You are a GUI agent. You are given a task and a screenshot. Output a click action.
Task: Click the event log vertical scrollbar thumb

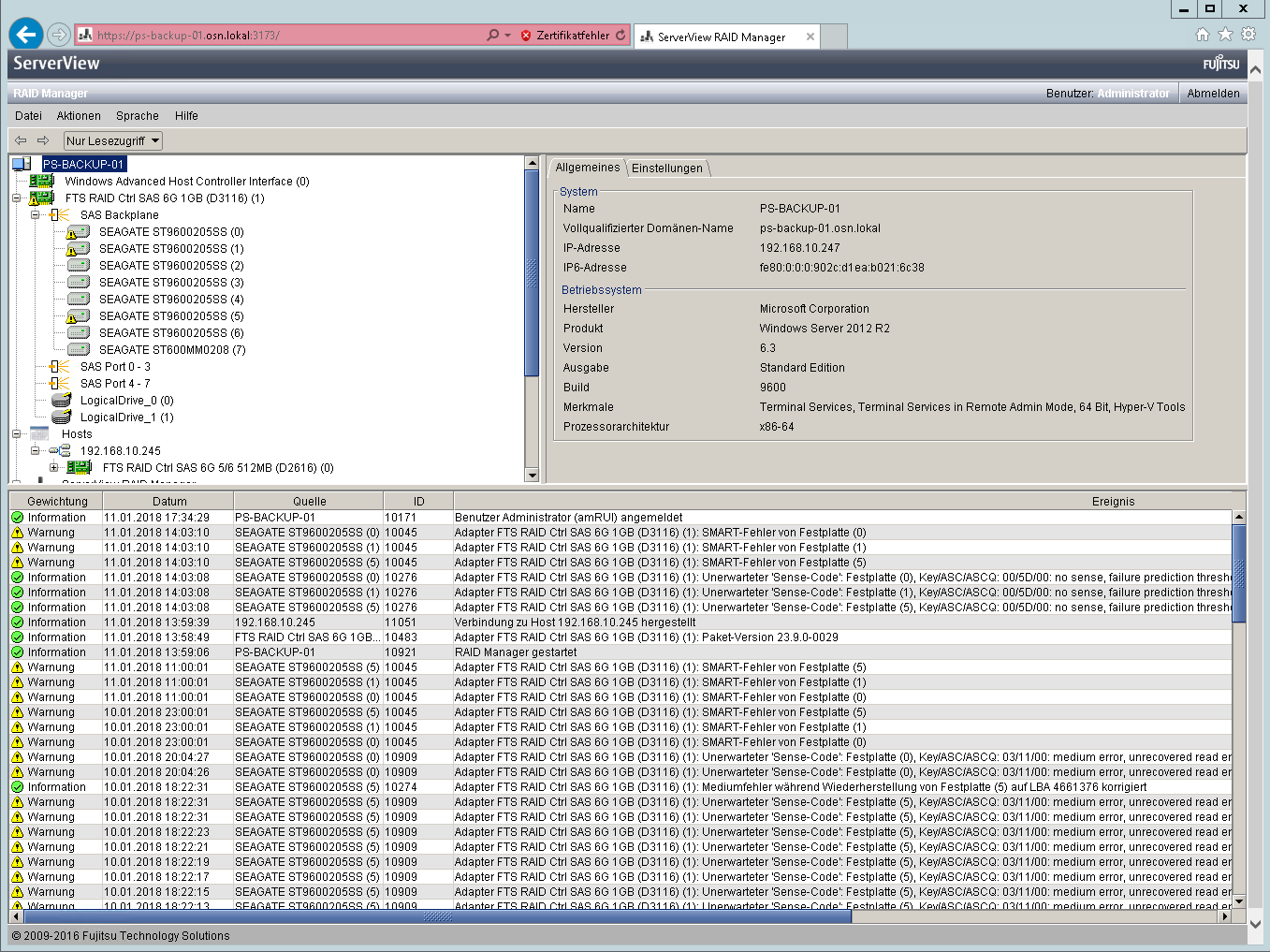pos(1239,573)
